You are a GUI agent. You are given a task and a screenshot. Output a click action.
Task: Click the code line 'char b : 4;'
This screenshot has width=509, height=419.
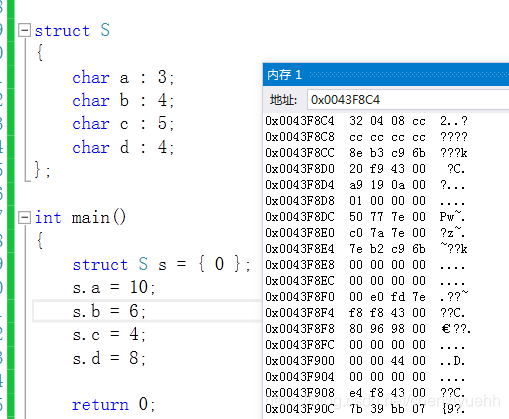tap(123, 100)
